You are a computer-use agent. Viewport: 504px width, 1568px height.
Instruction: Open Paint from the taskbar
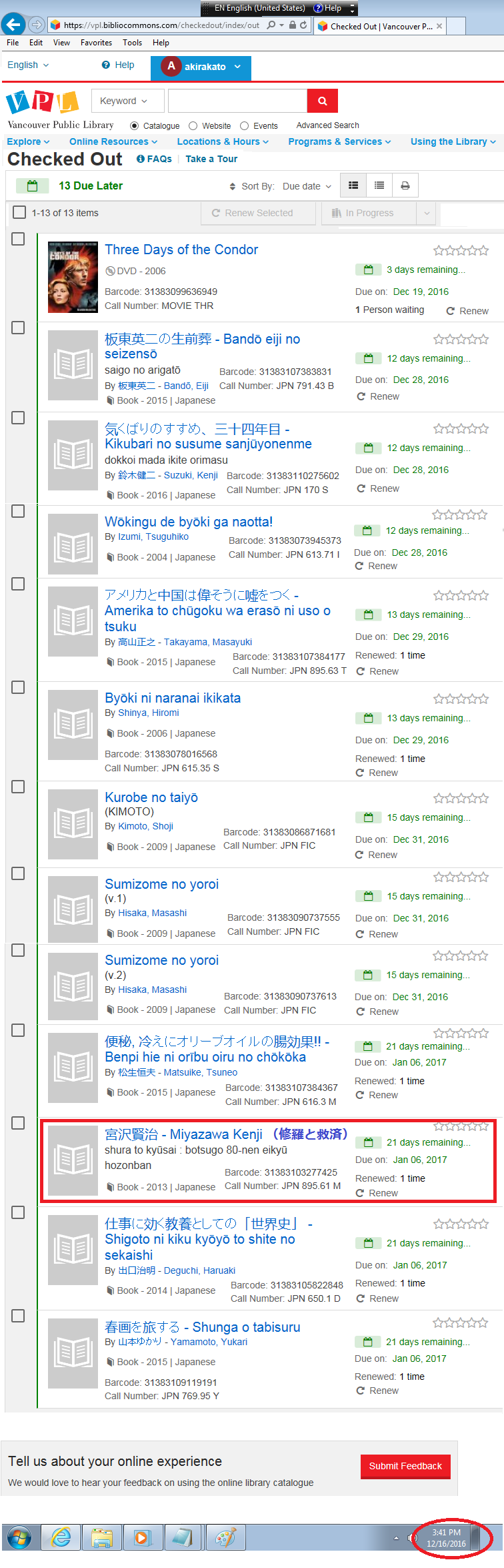click(225, 1539)
